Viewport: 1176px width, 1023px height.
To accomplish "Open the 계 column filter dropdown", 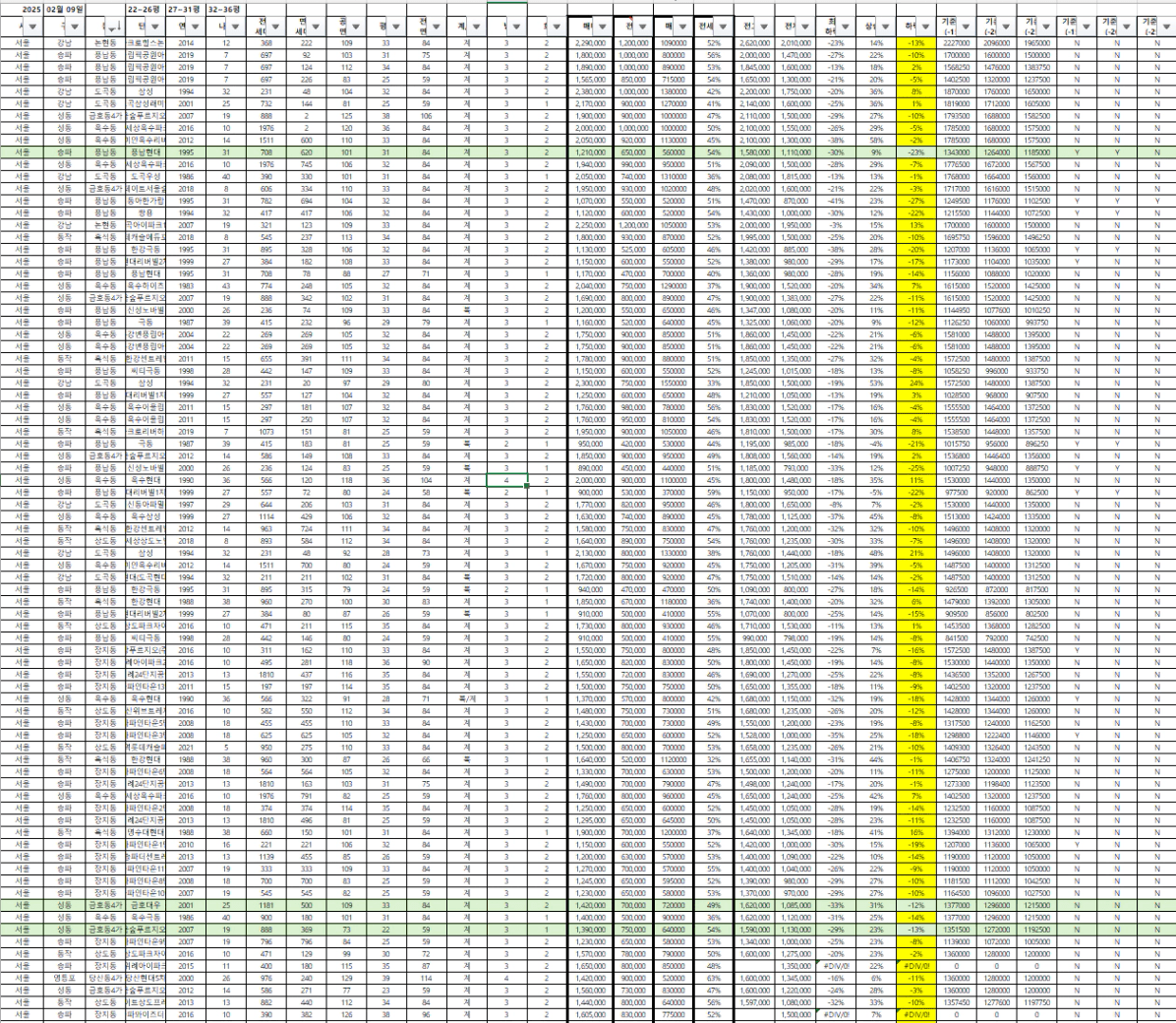I will pos(476,27).
